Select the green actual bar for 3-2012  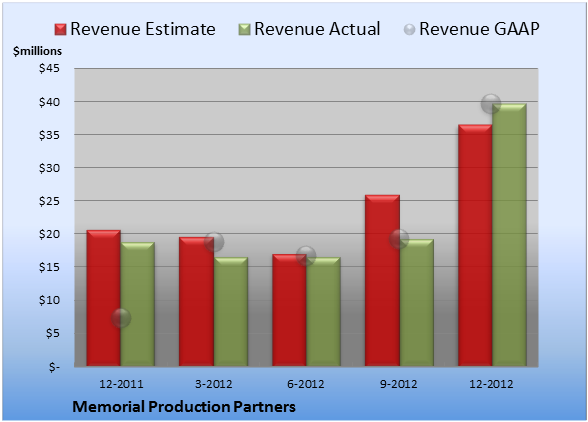231,312
